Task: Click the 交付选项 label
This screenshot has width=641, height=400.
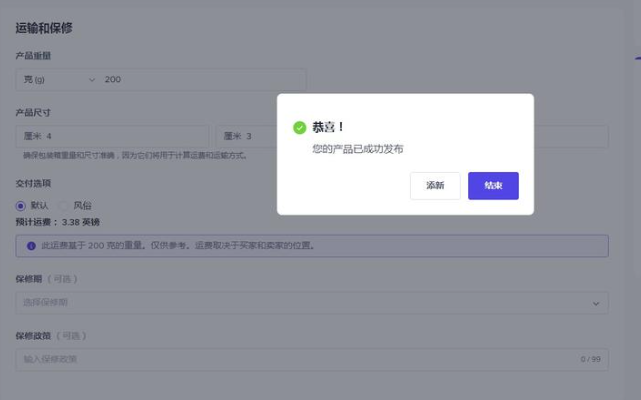Action: pyautogui.click(x=33, y=184)
